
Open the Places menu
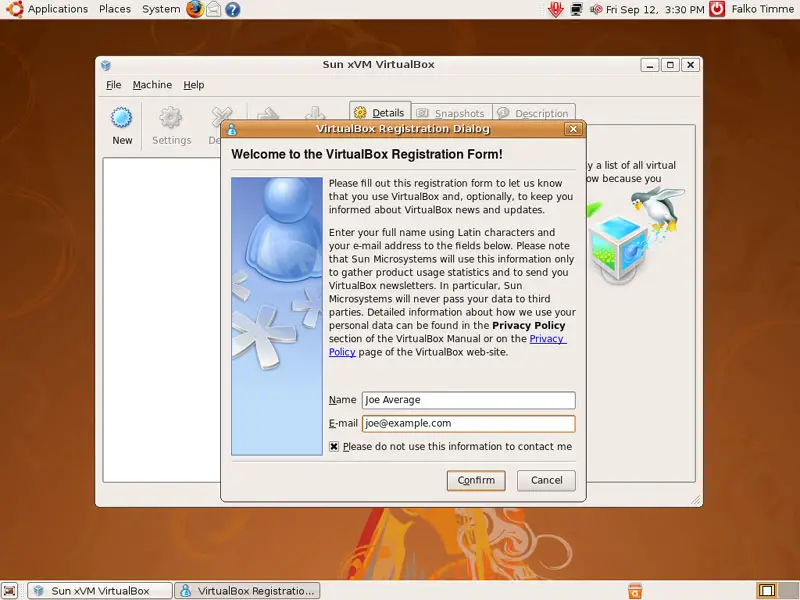[115, 9]
